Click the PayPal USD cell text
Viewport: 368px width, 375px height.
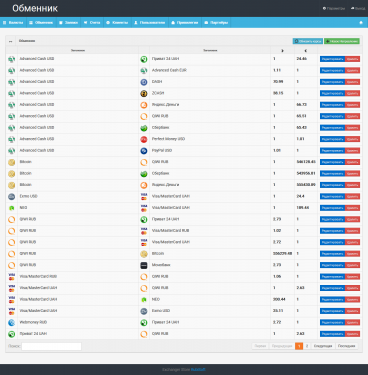point(162,151)
